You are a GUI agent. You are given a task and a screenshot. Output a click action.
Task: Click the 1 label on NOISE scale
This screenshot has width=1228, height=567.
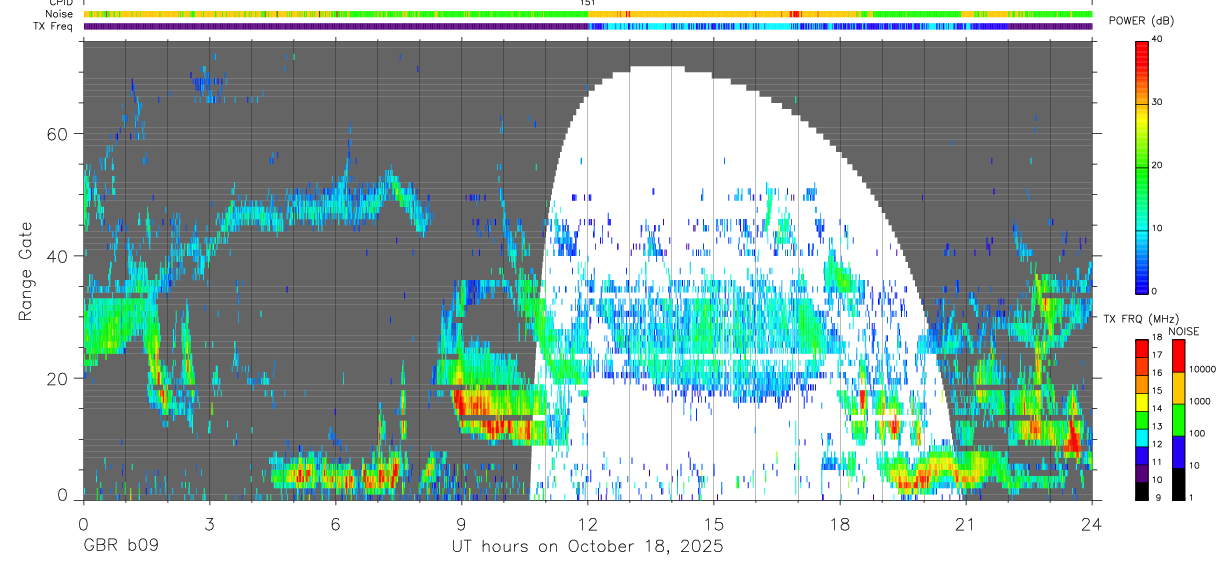pyautogui.click(x=1191, y=497)
